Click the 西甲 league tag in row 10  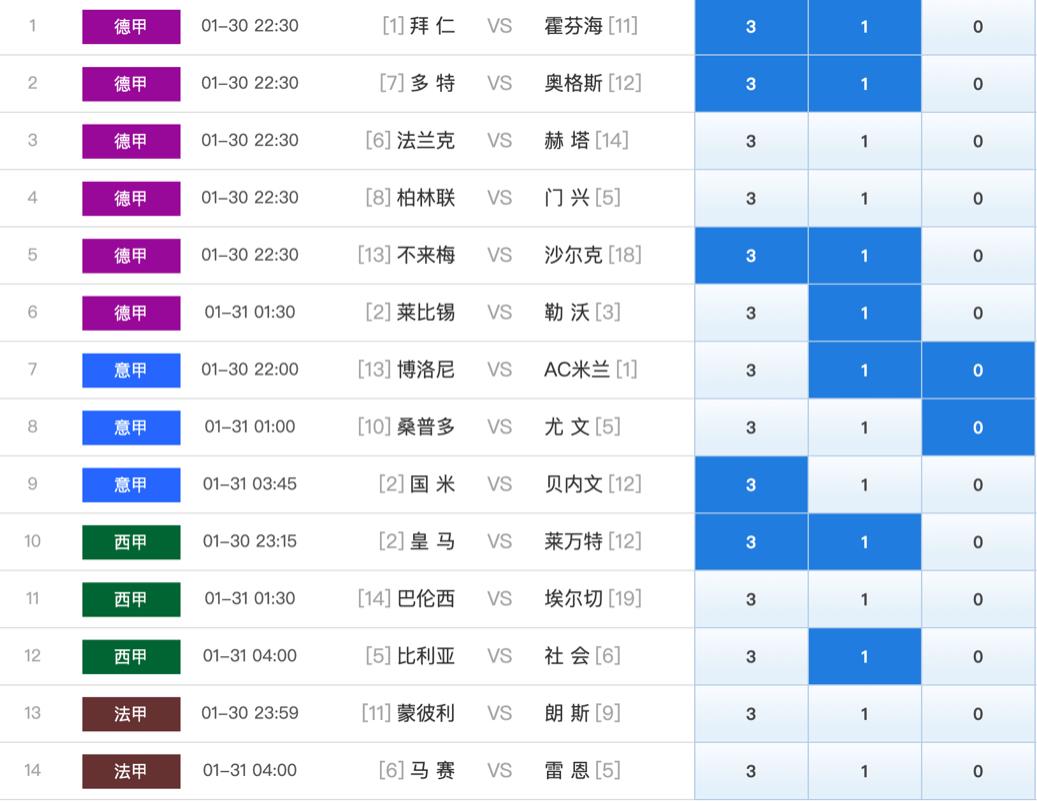[131, 542]
